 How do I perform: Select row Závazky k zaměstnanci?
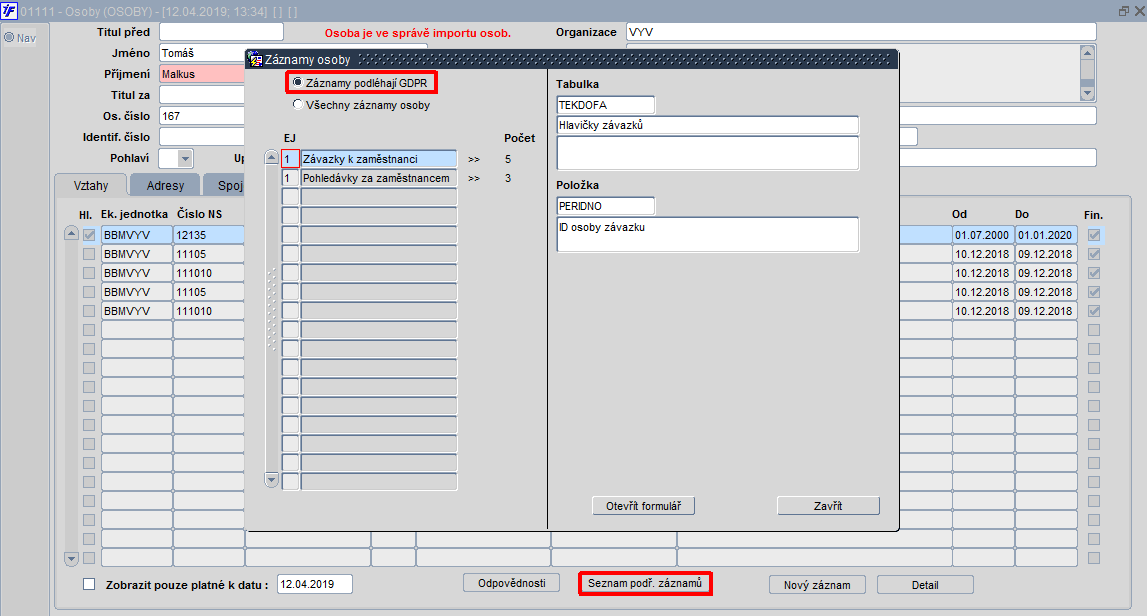pyautogui.click(x=378, y=159)
